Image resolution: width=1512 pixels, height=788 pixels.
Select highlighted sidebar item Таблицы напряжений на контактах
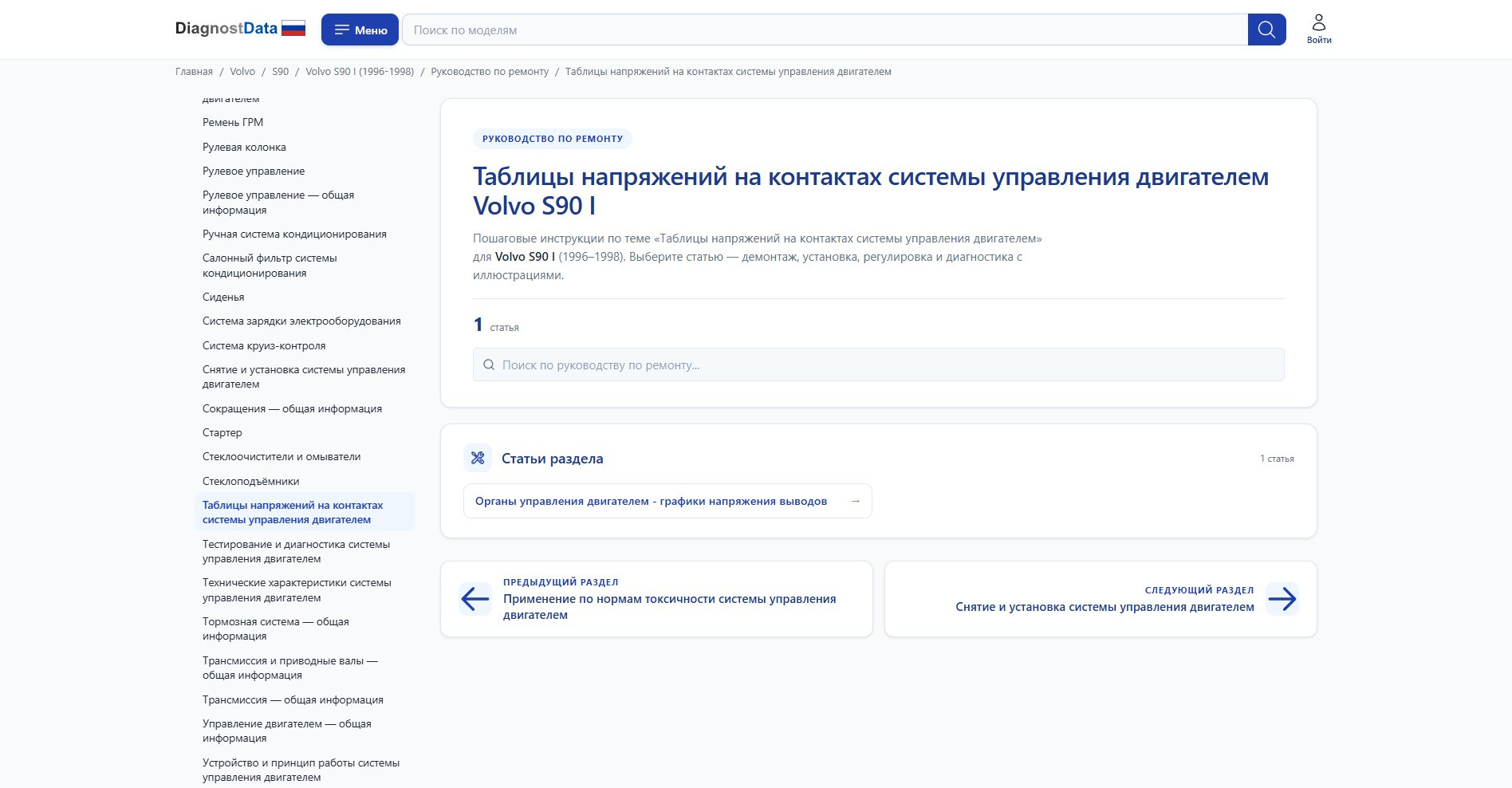[x=304, y=512]
